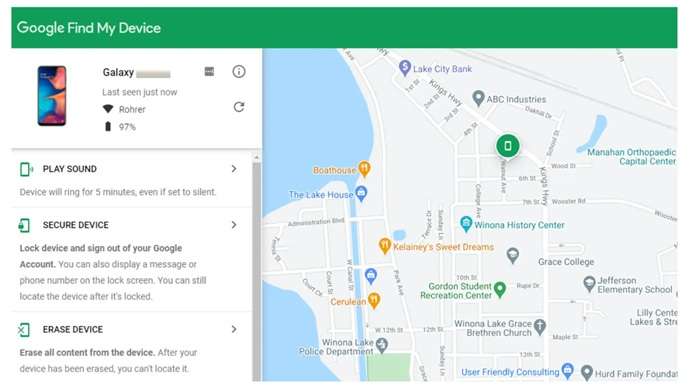Viewport: 693px width, 392px height.
Task: Select Hurd Family Foundation pin
Action: click(x=586, y=373)
